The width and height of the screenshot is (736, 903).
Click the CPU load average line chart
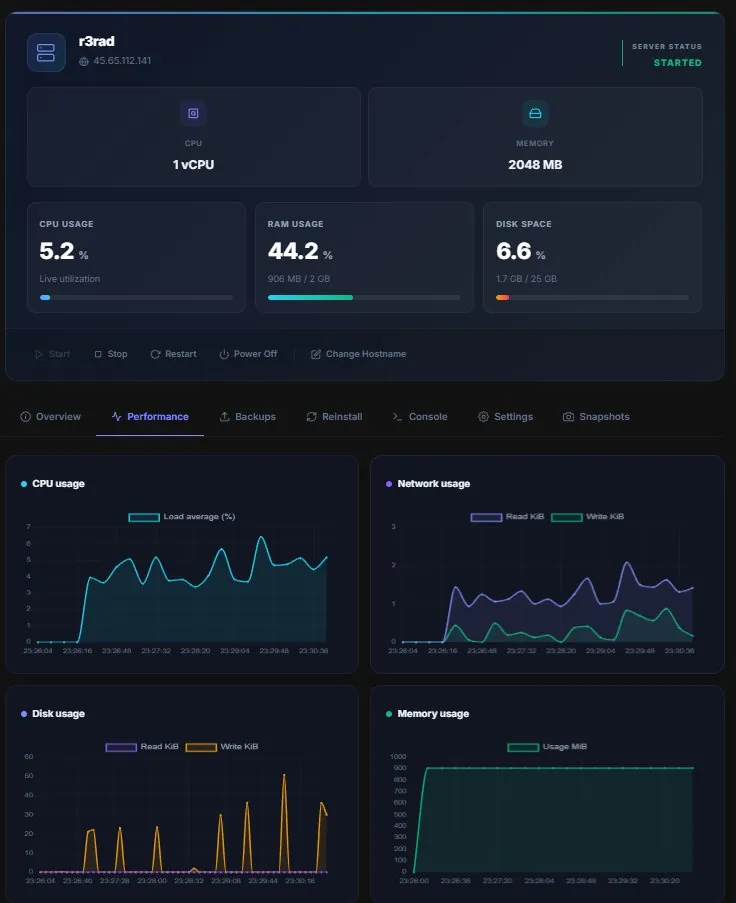point(182,584)
